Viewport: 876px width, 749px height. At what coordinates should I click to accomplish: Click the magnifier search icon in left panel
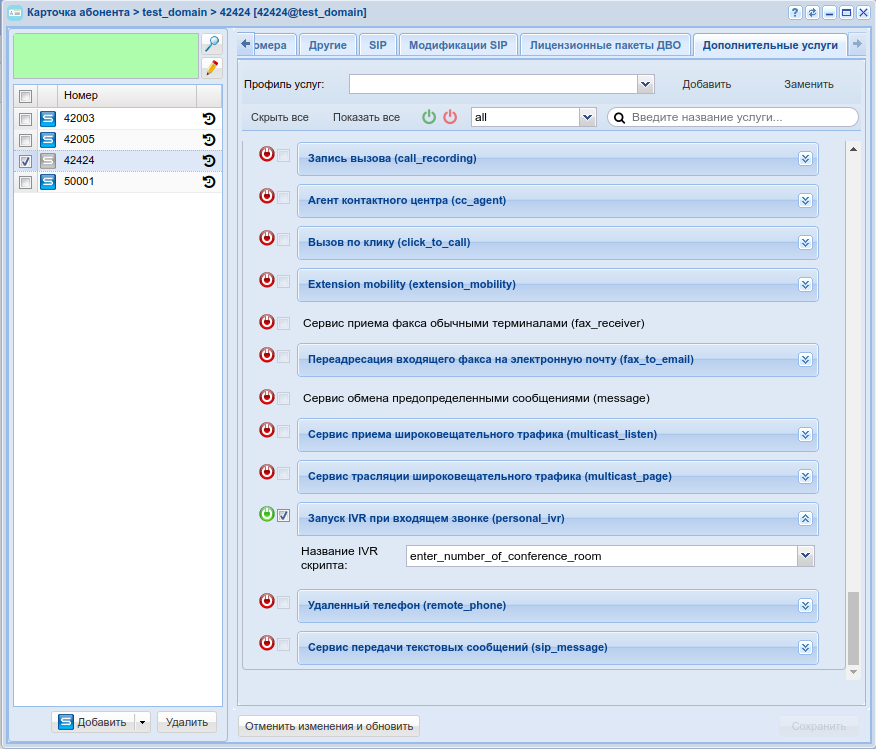(211, 44)
